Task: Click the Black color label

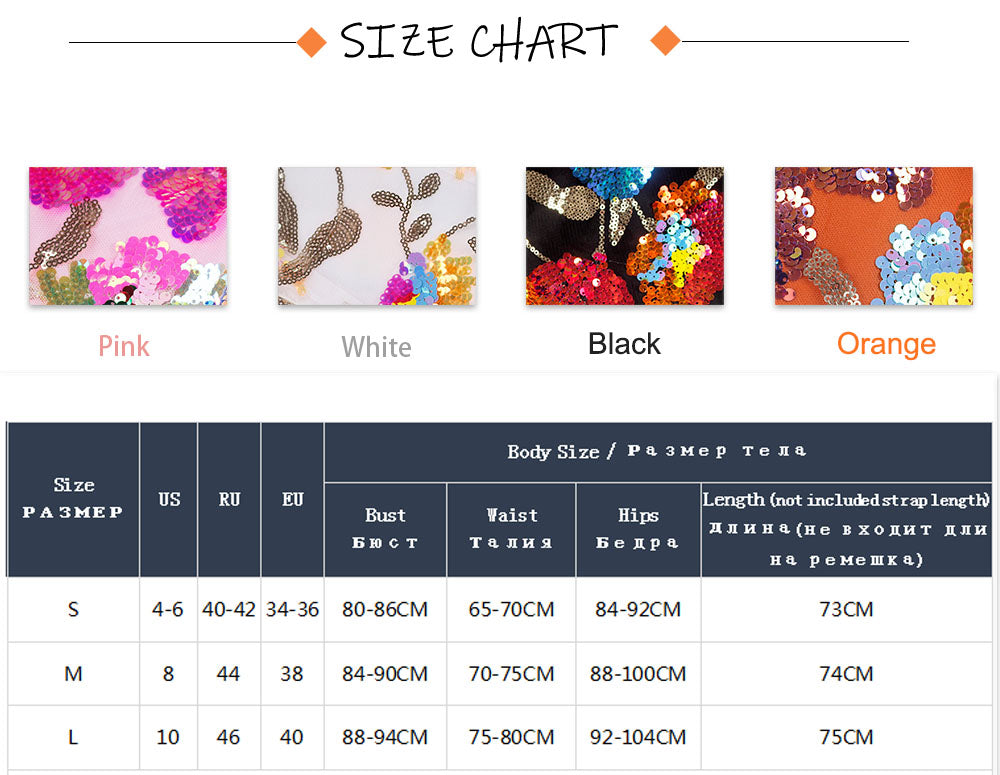Action: (624, 344)
